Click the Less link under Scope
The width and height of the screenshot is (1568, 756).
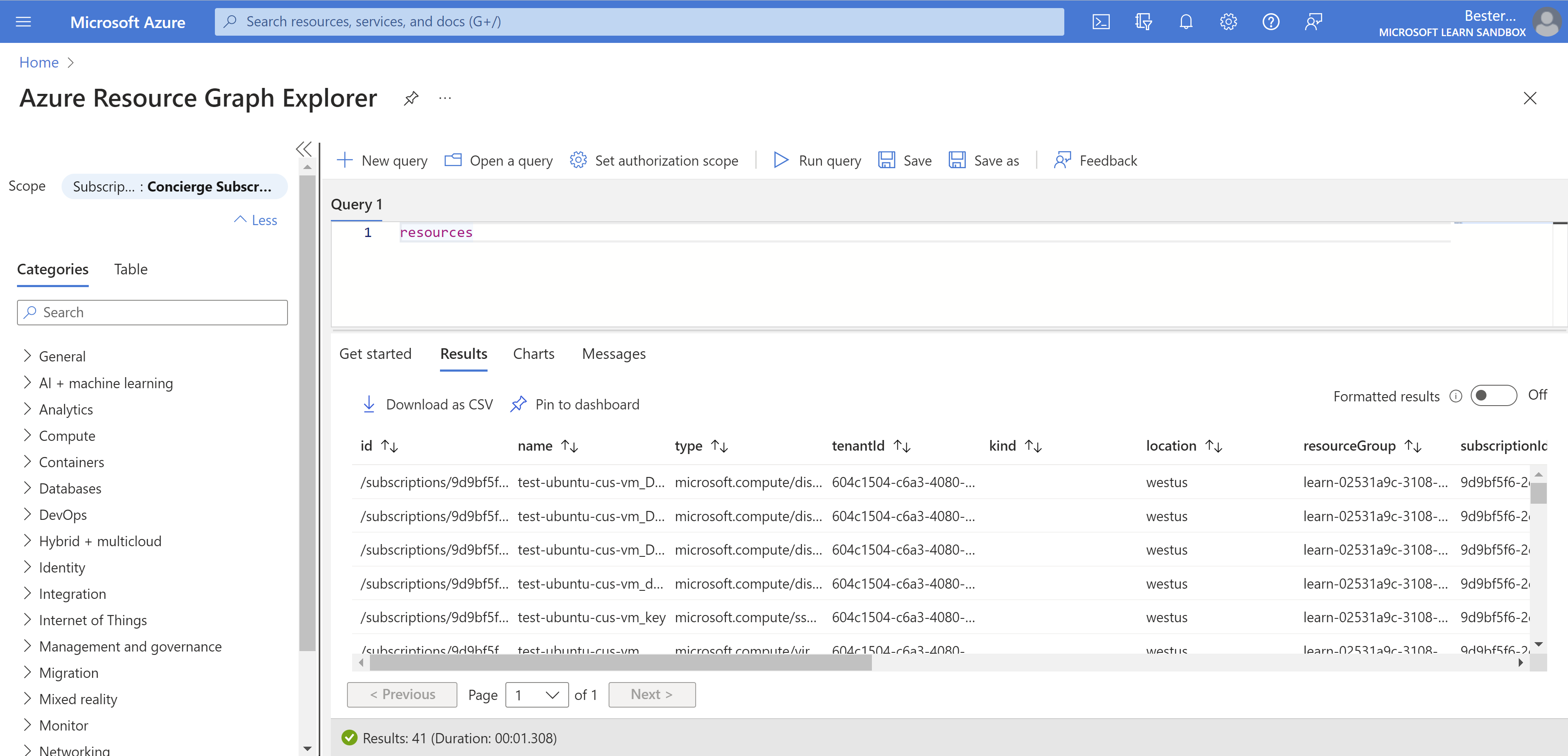click(256, 220)
